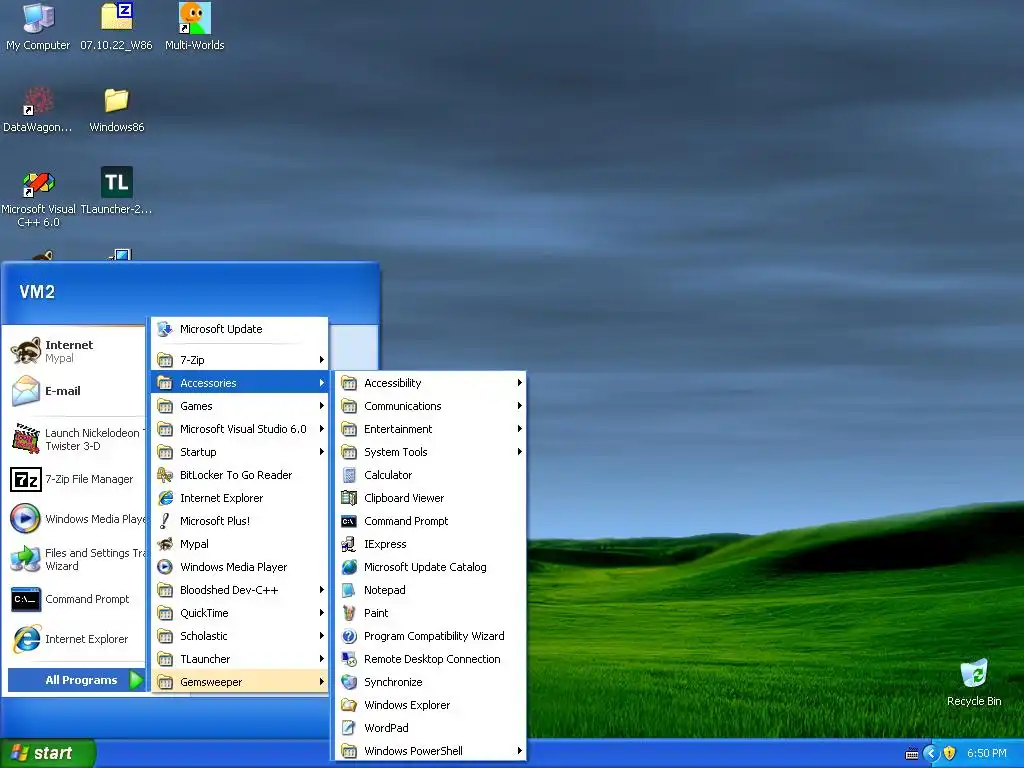
Task: Open the Entertainment submenu
Action: [x=430, y=429]
